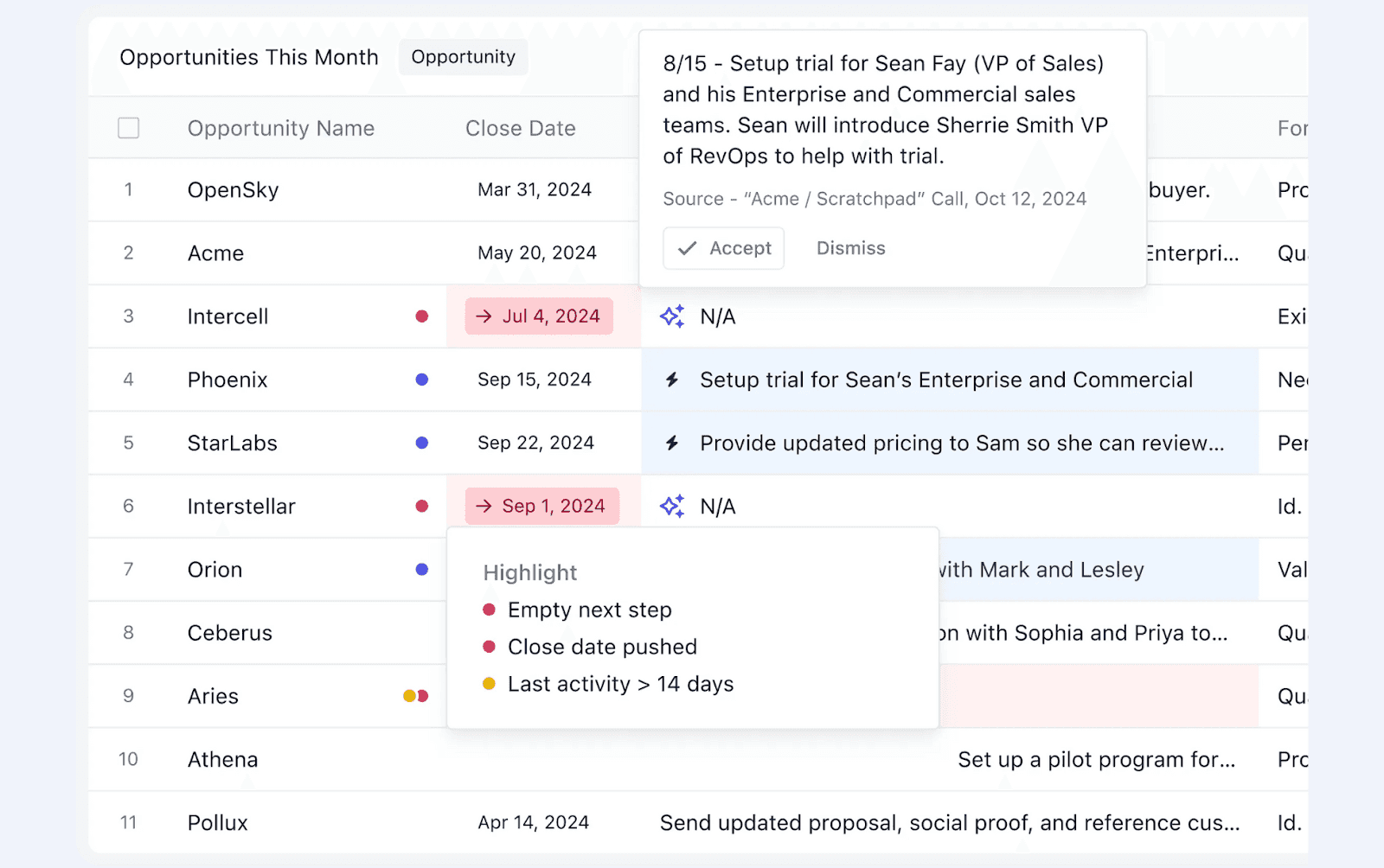Click the sparkle AI icon on Interstellar row
Screen dimensions: 1384x868
point(672,506)
